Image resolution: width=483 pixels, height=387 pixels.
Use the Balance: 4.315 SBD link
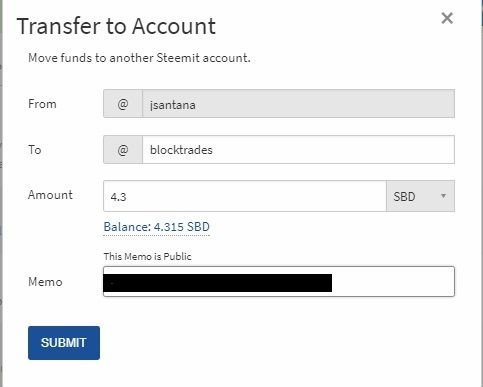157,227
